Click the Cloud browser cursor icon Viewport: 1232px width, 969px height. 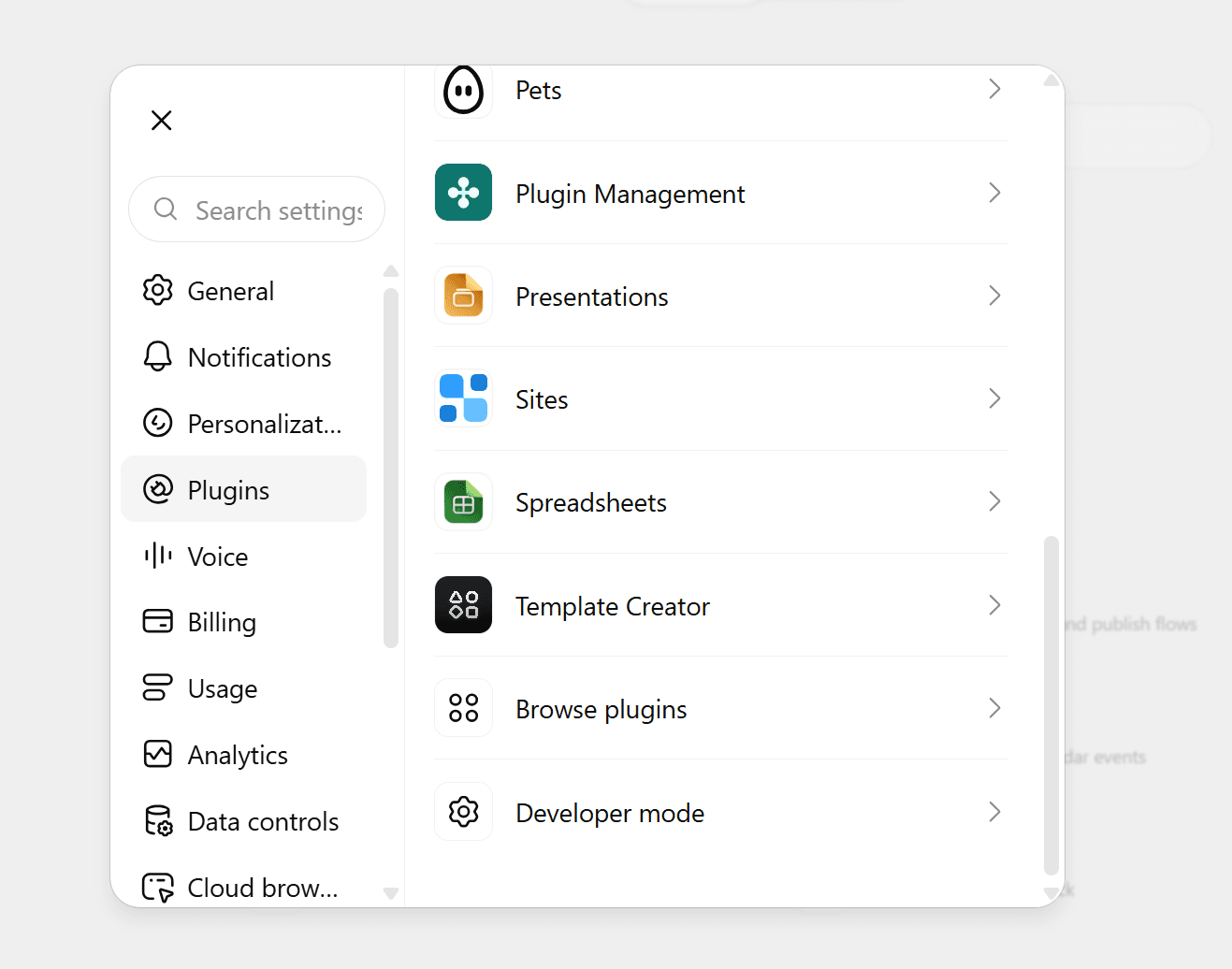tap(158, 887)
